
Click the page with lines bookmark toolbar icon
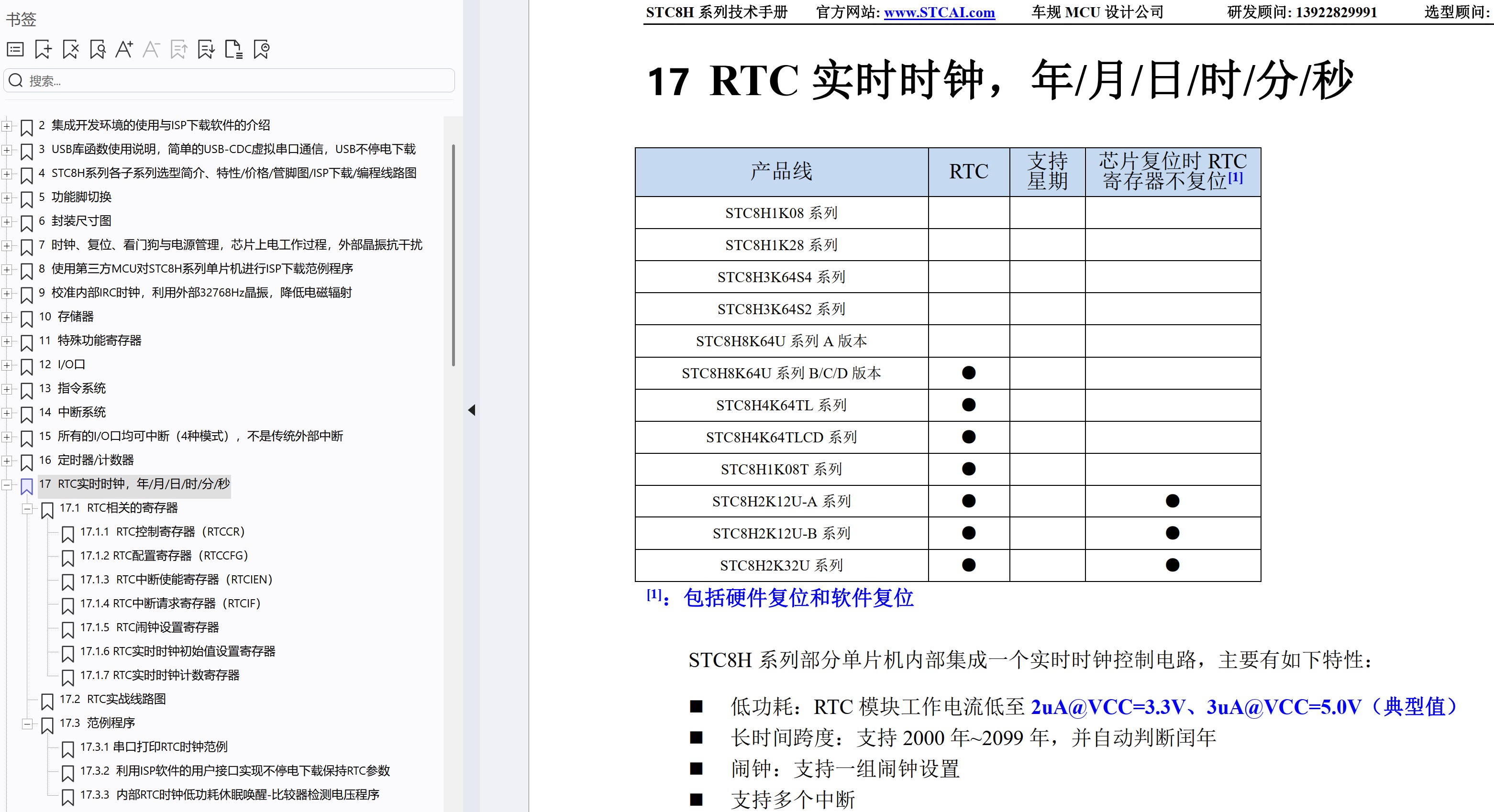coord(234,49)
